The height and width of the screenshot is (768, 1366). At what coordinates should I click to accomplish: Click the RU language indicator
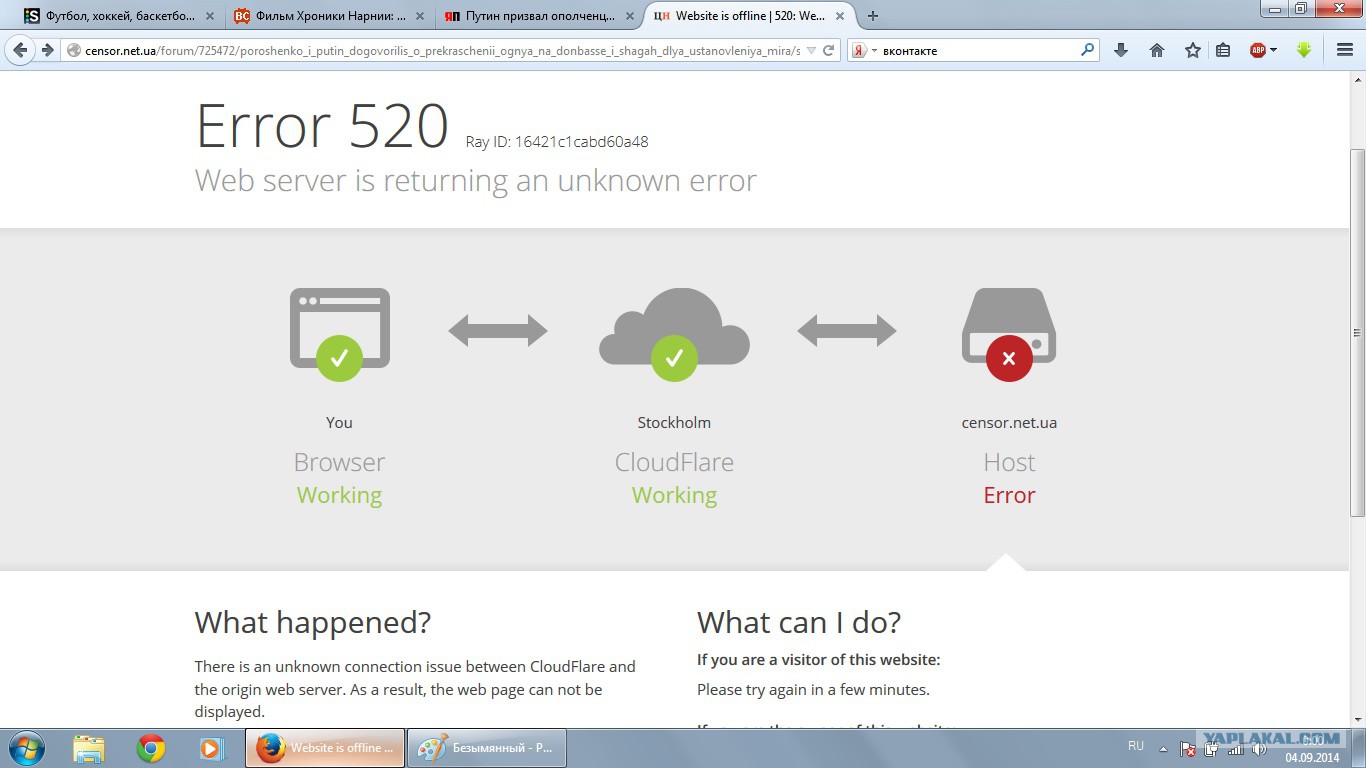coord(1136,746)
